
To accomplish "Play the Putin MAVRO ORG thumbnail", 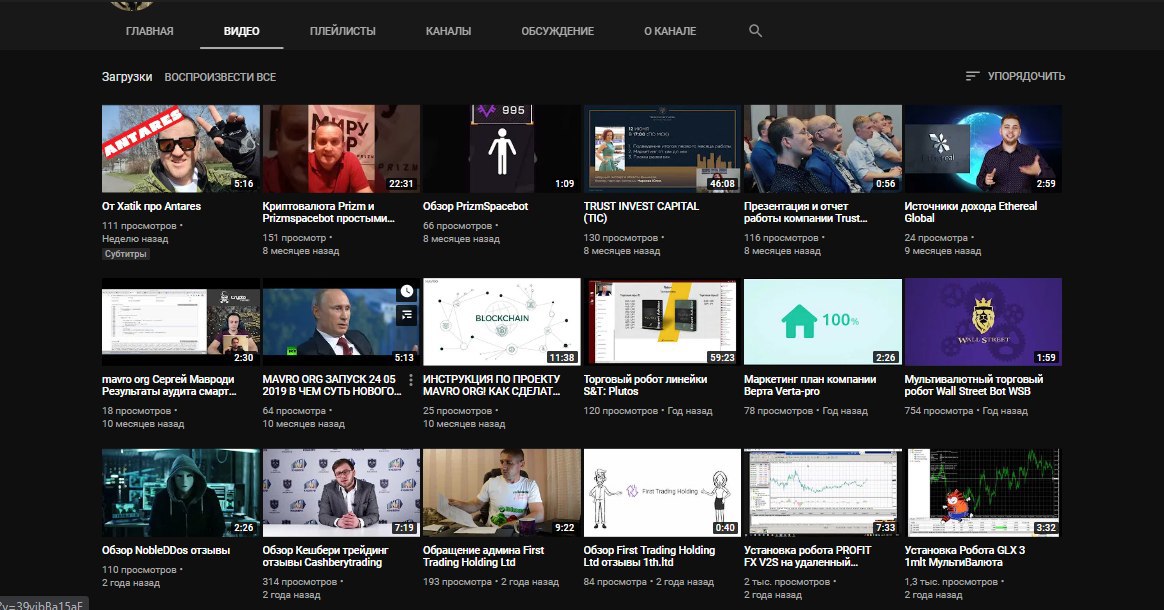I will click(341, 321).
